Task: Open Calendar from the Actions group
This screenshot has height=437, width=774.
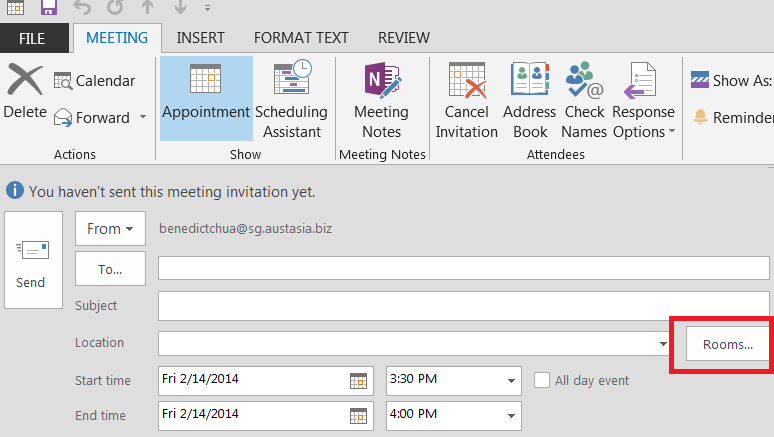Action: tap(94, 80)
